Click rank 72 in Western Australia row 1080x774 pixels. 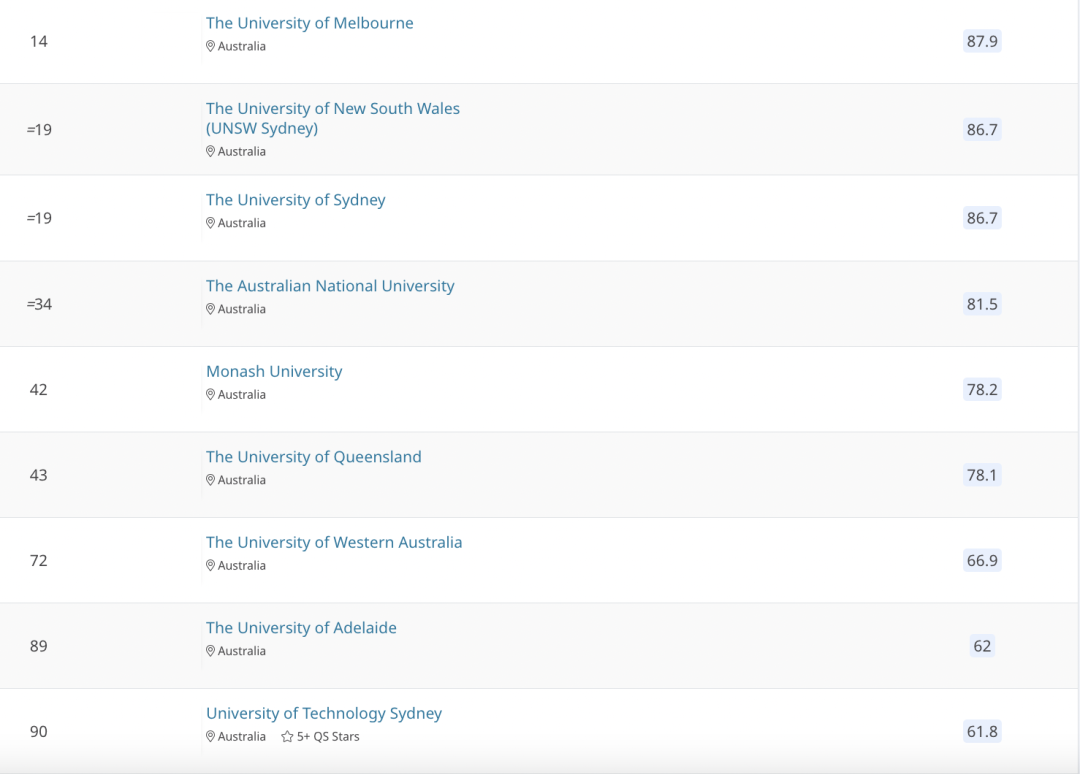pos(39,561)
